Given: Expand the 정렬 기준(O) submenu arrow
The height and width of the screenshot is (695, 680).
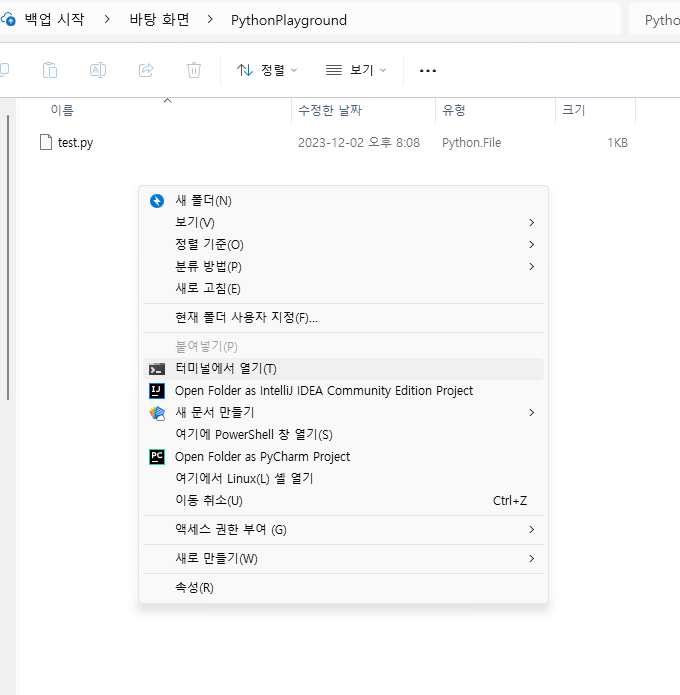Looking at the screenshot, I should (x=531, y=245).
